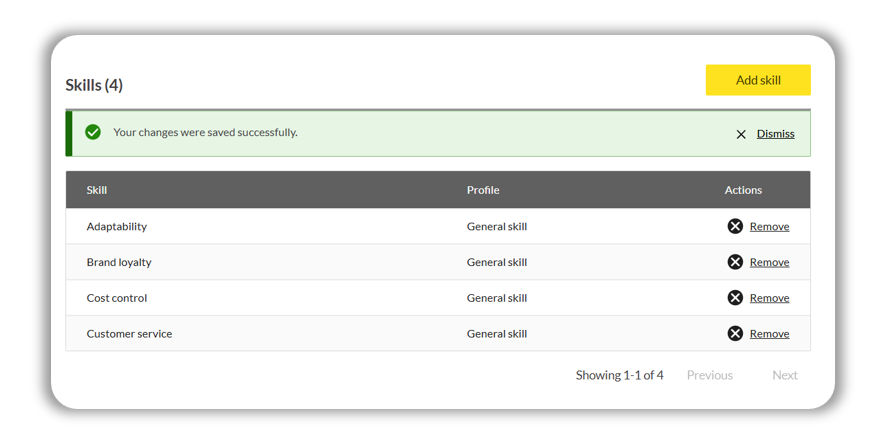
Task: Remove the Adaptability skill via its link
Action: [x=769, y=227]
